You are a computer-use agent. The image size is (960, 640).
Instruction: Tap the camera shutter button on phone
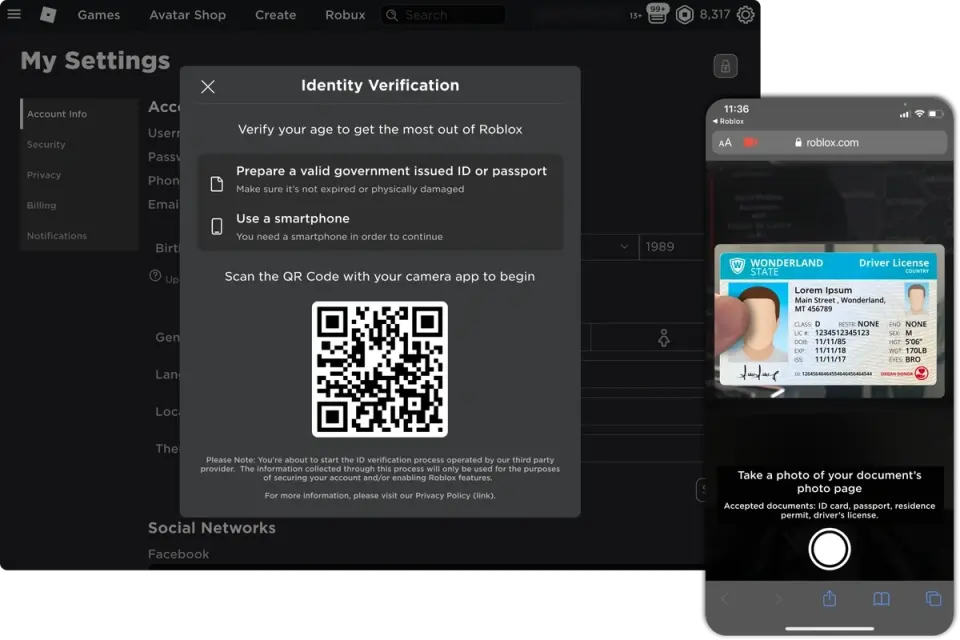point(829,548)
